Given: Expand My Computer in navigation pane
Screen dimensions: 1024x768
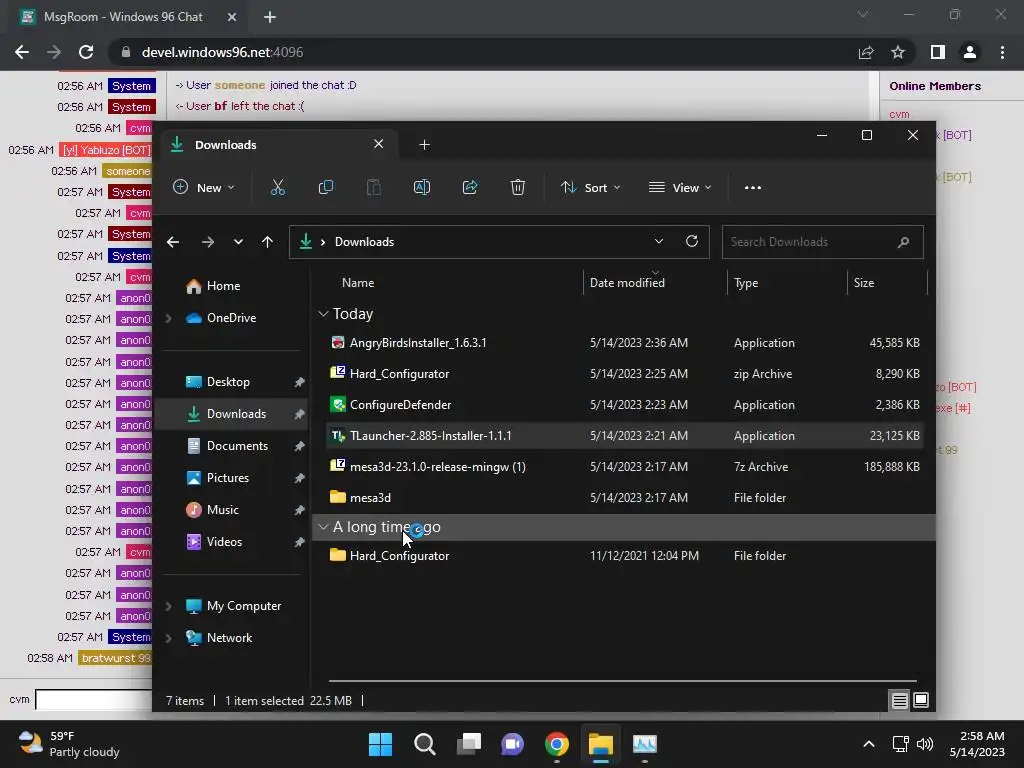Looking at the screenshot, I should point(168,606).
